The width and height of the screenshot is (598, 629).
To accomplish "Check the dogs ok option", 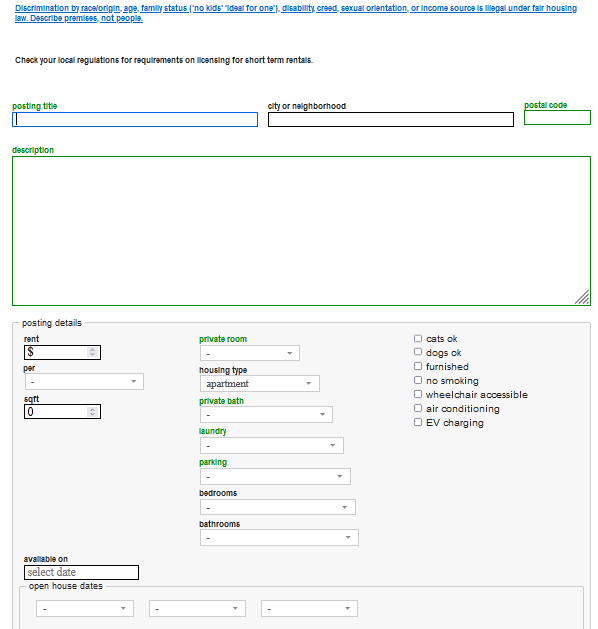I will point(418,352).
